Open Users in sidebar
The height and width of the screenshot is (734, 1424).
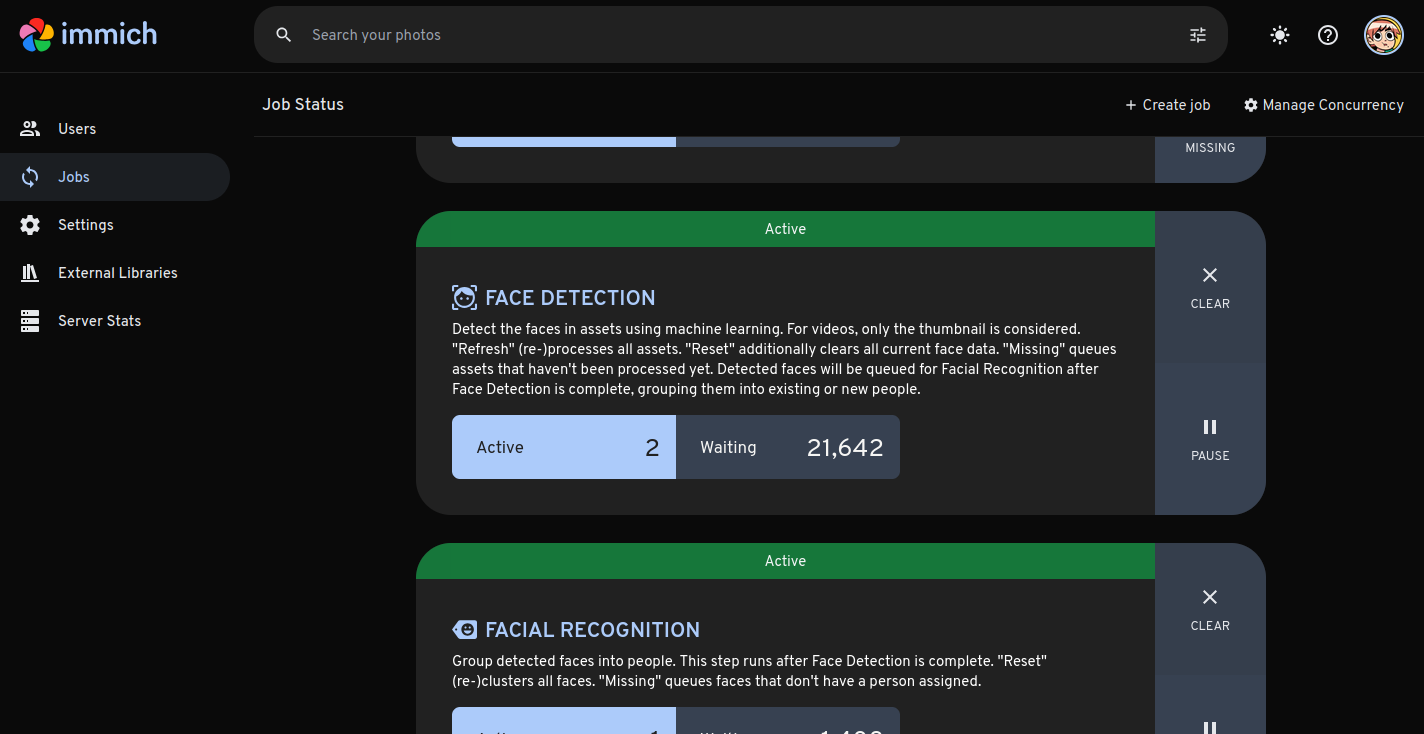(77, 129)
